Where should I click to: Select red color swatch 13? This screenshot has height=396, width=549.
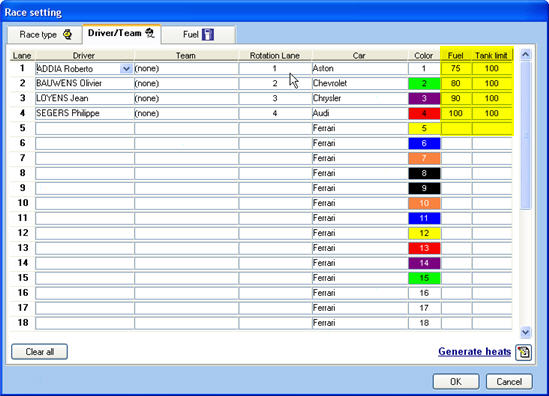click(424, 248)
